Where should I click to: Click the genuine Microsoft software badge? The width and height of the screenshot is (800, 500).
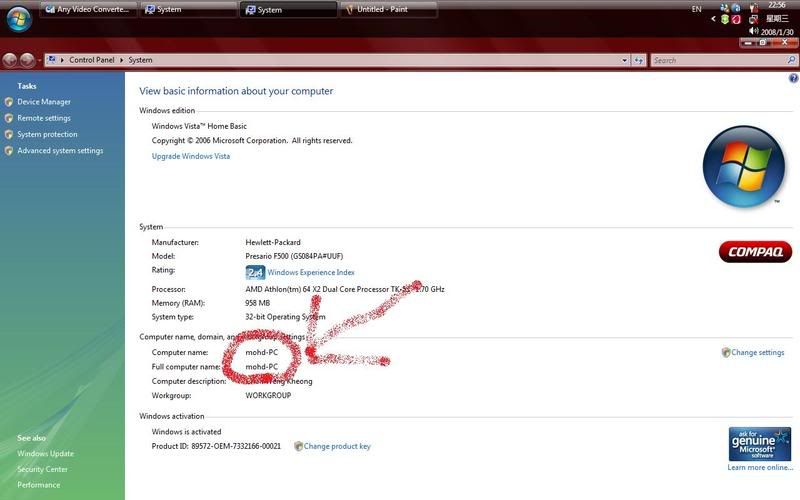pos(760,444)
